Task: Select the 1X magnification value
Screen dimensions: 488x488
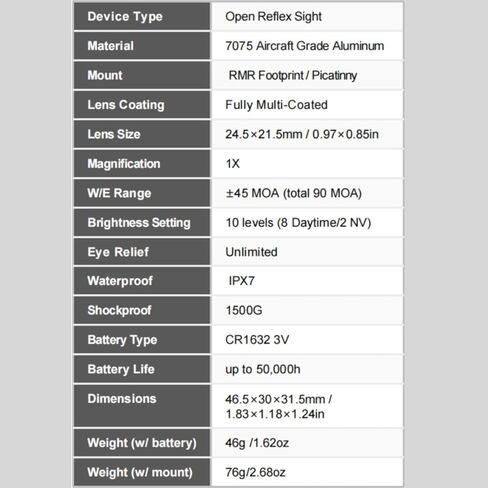Action: (x=233, y=164)
